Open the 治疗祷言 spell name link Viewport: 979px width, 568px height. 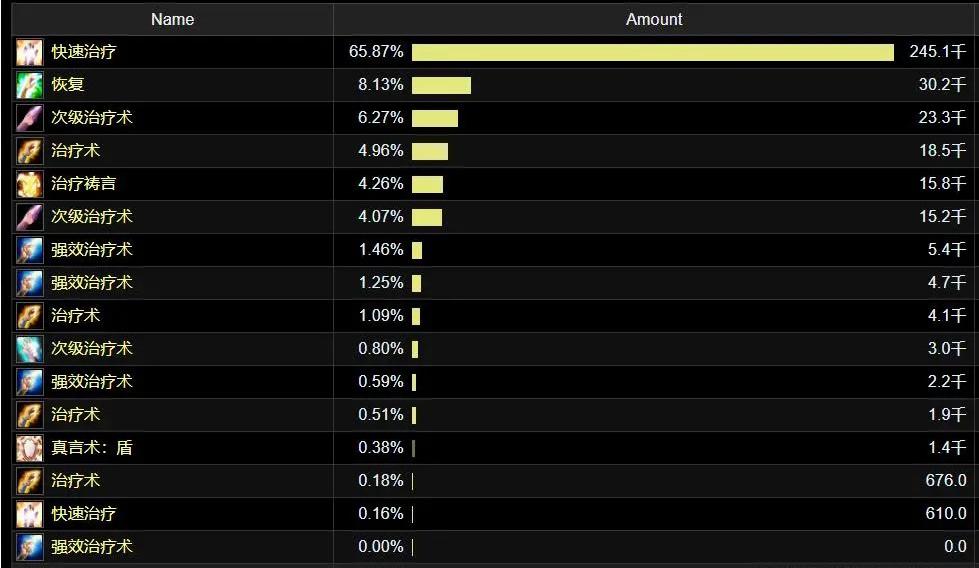(84, 184)
